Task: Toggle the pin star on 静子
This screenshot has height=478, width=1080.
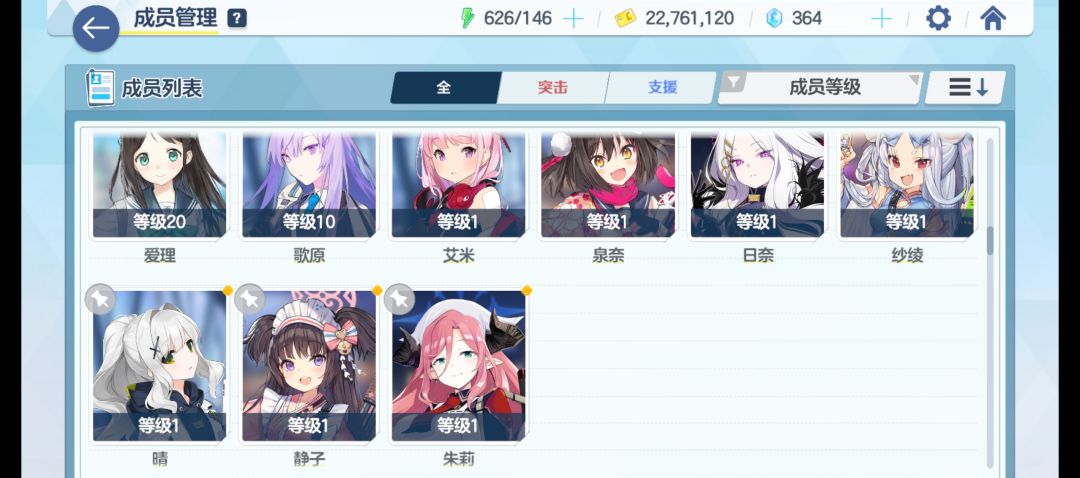Action: [249, 299]
